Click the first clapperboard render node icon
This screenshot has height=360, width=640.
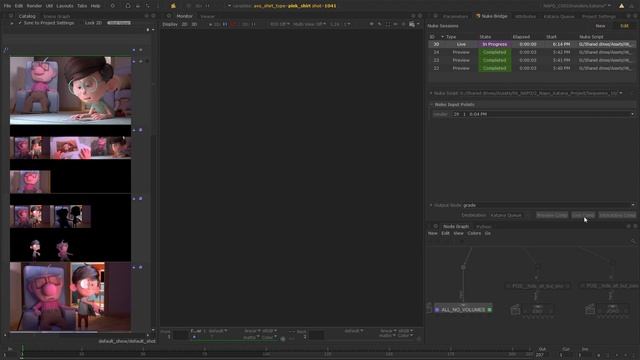point(516,310)
